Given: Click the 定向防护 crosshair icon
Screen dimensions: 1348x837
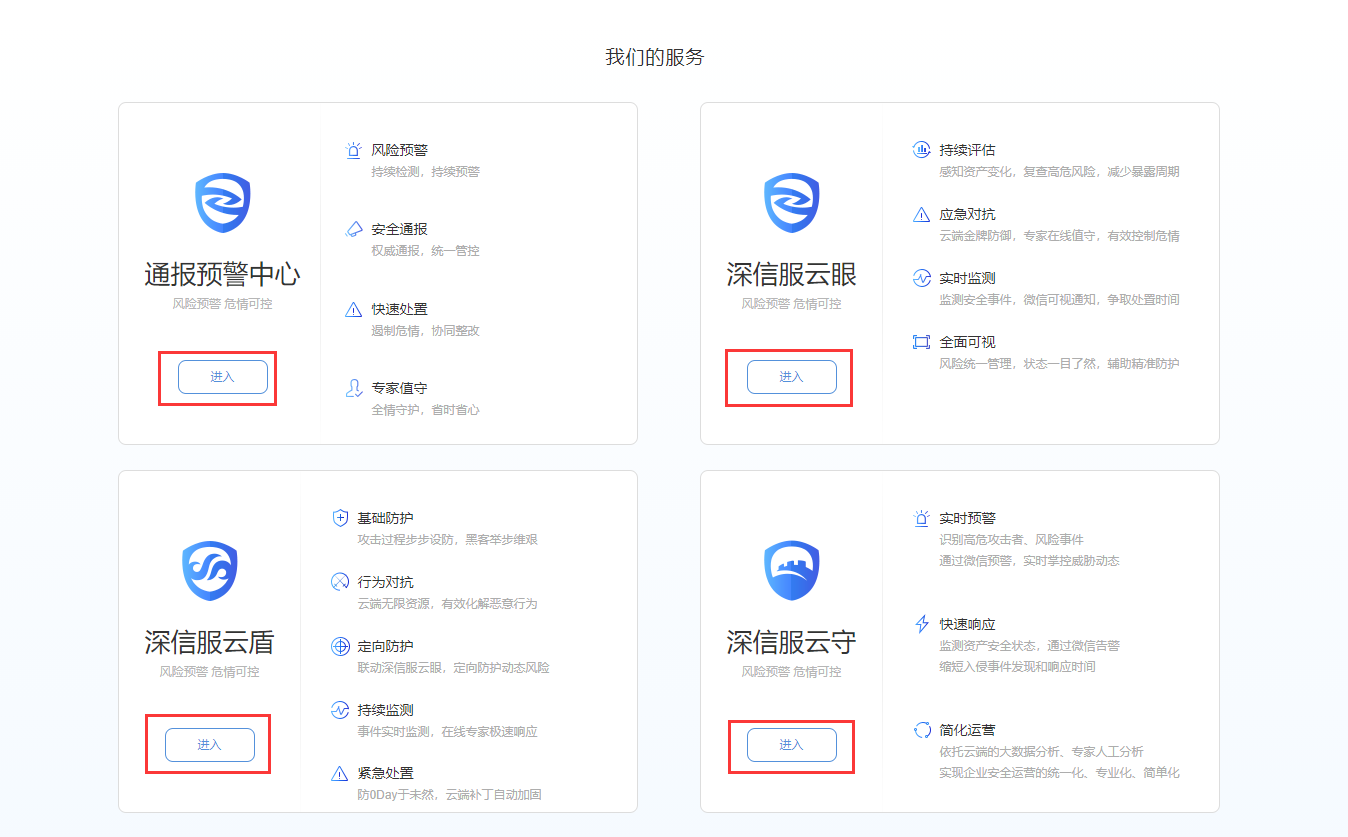Looking at the screenshot, I should (x=340, y=646).
